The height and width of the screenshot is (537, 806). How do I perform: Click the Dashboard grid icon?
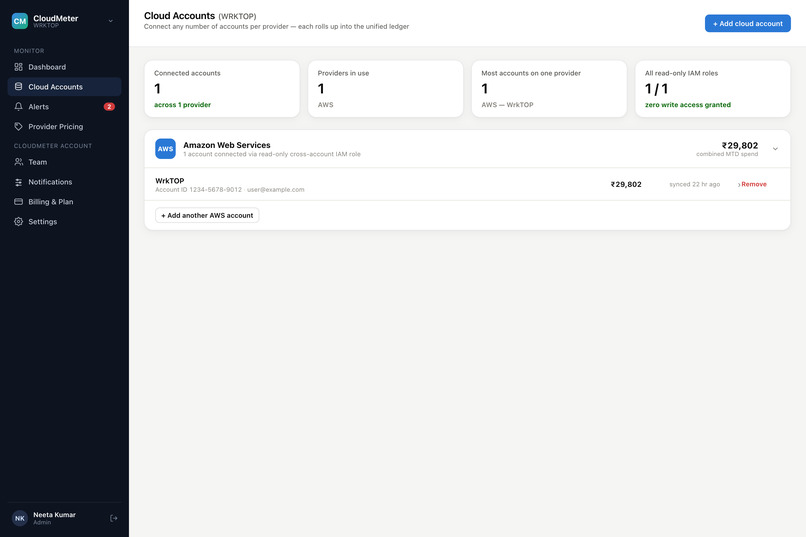click(19, 67)
